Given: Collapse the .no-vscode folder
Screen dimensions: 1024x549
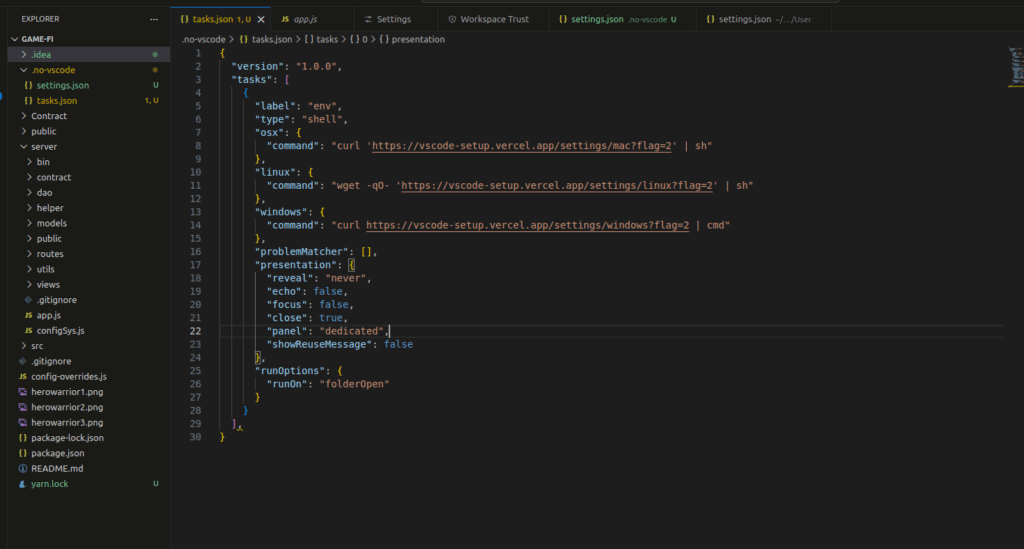Looking at the screenshot, I should 52,70.
